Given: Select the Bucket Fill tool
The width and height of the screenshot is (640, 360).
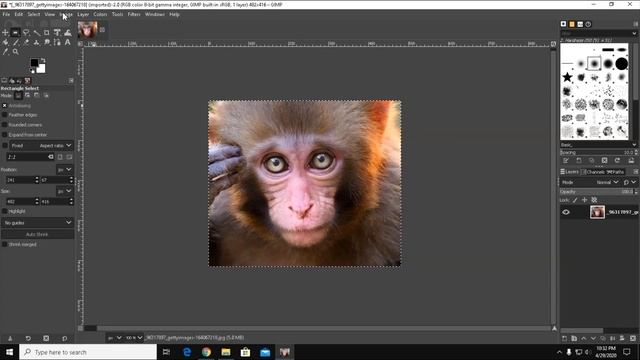Looking at the screenshot, I should coord(5,42).
